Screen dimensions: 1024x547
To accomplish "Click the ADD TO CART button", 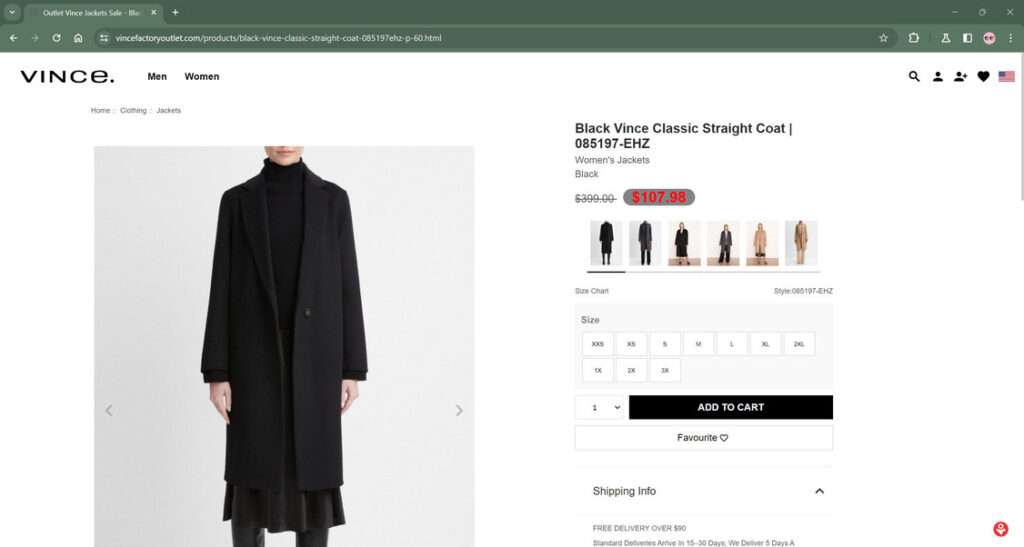I will point(731,407).
